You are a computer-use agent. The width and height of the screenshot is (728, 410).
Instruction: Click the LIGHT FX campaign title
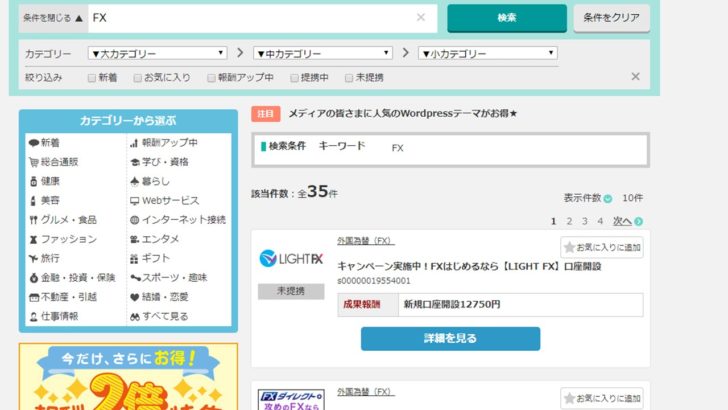[469, 267]
